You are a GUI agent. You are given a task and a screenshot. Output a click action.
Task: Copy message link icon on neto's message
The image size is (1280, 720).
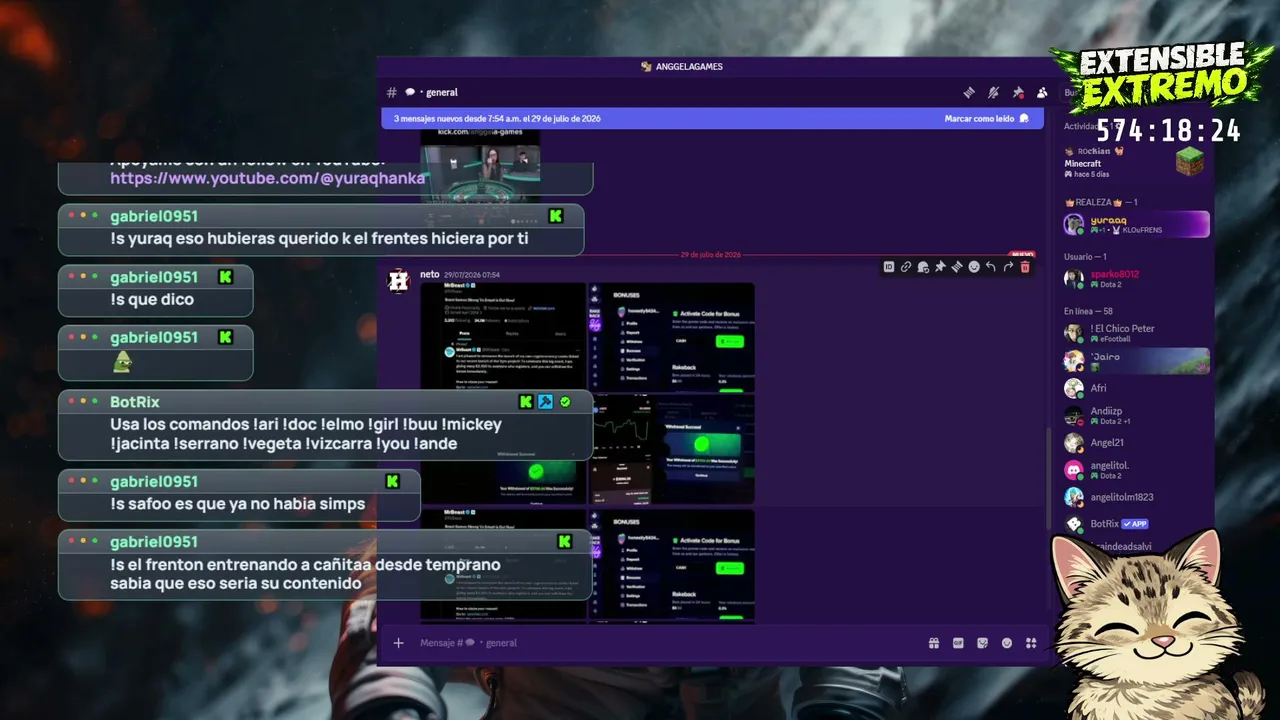tap(905, 267)
